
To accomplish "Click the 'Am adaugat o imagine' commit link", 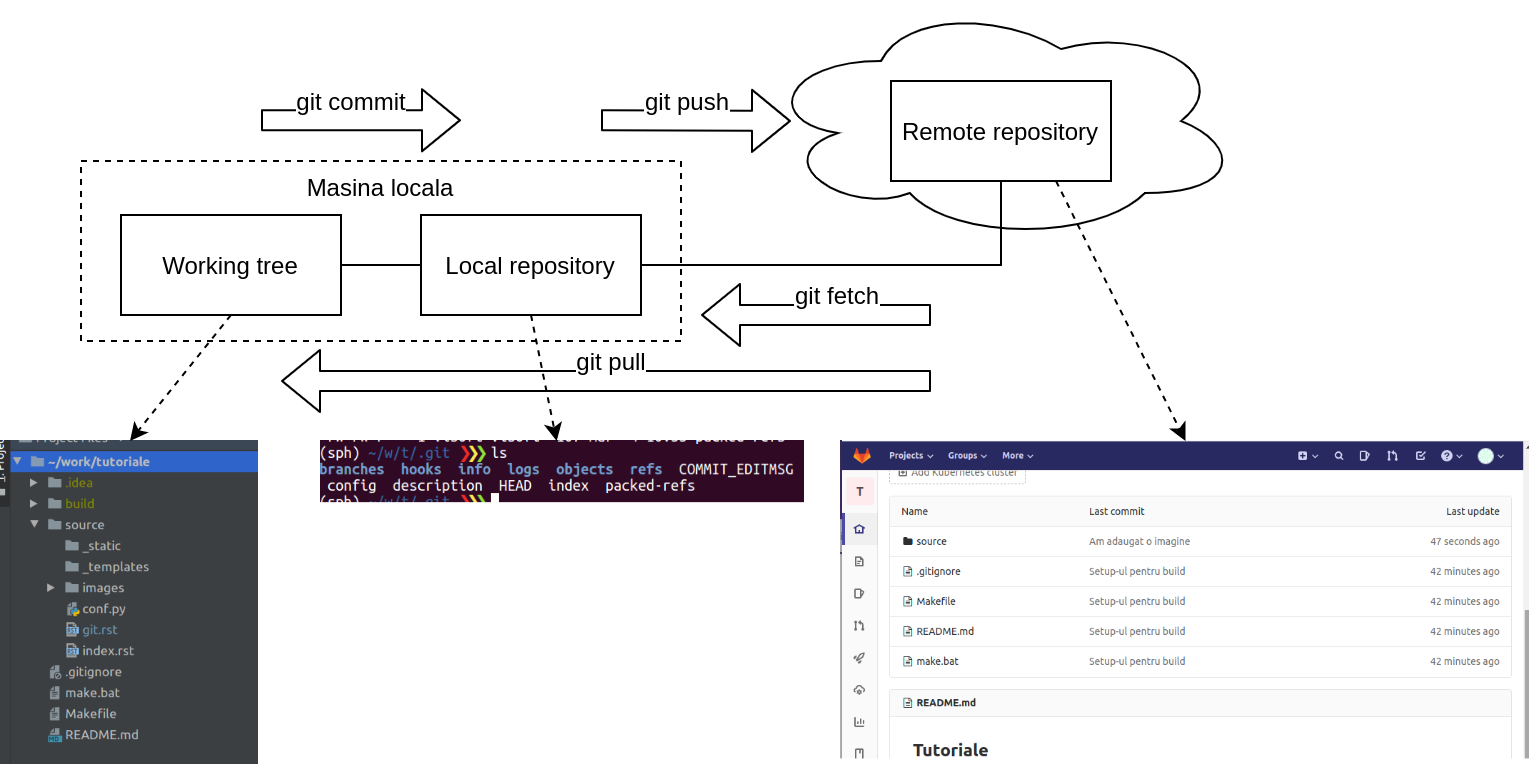I will point(1139,542).
